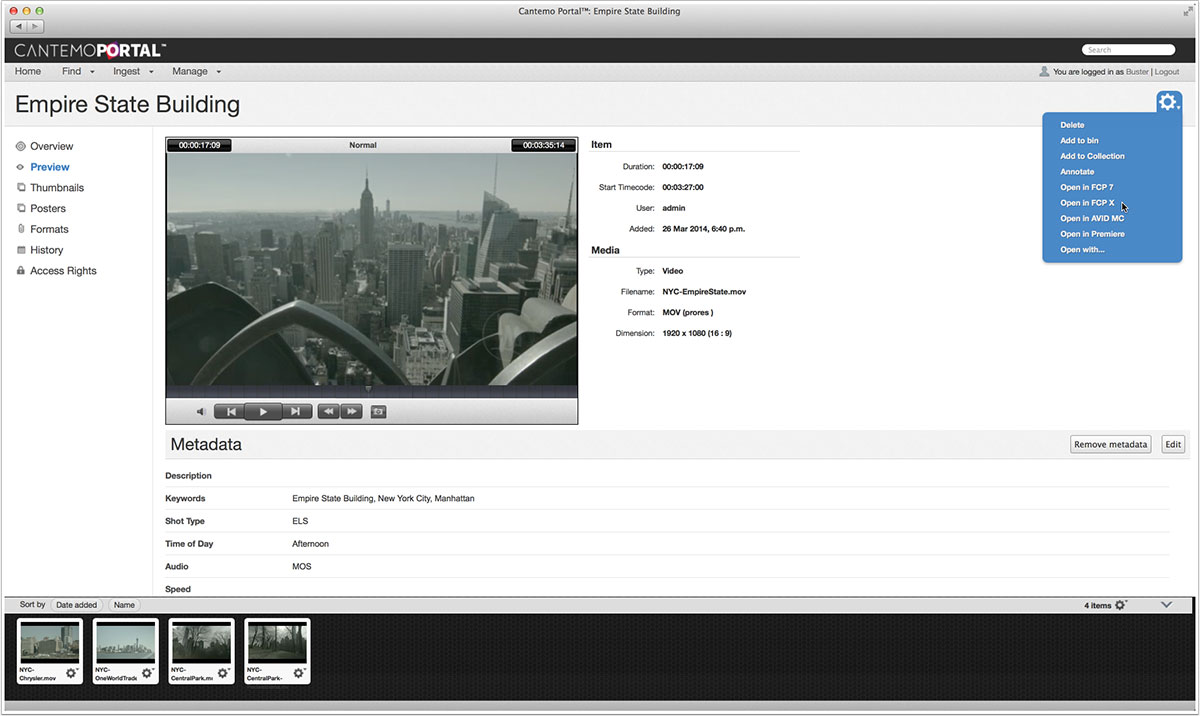Choose Annotate from the actions menu
The image size is (1200, 716).
tap(1077, 172)
